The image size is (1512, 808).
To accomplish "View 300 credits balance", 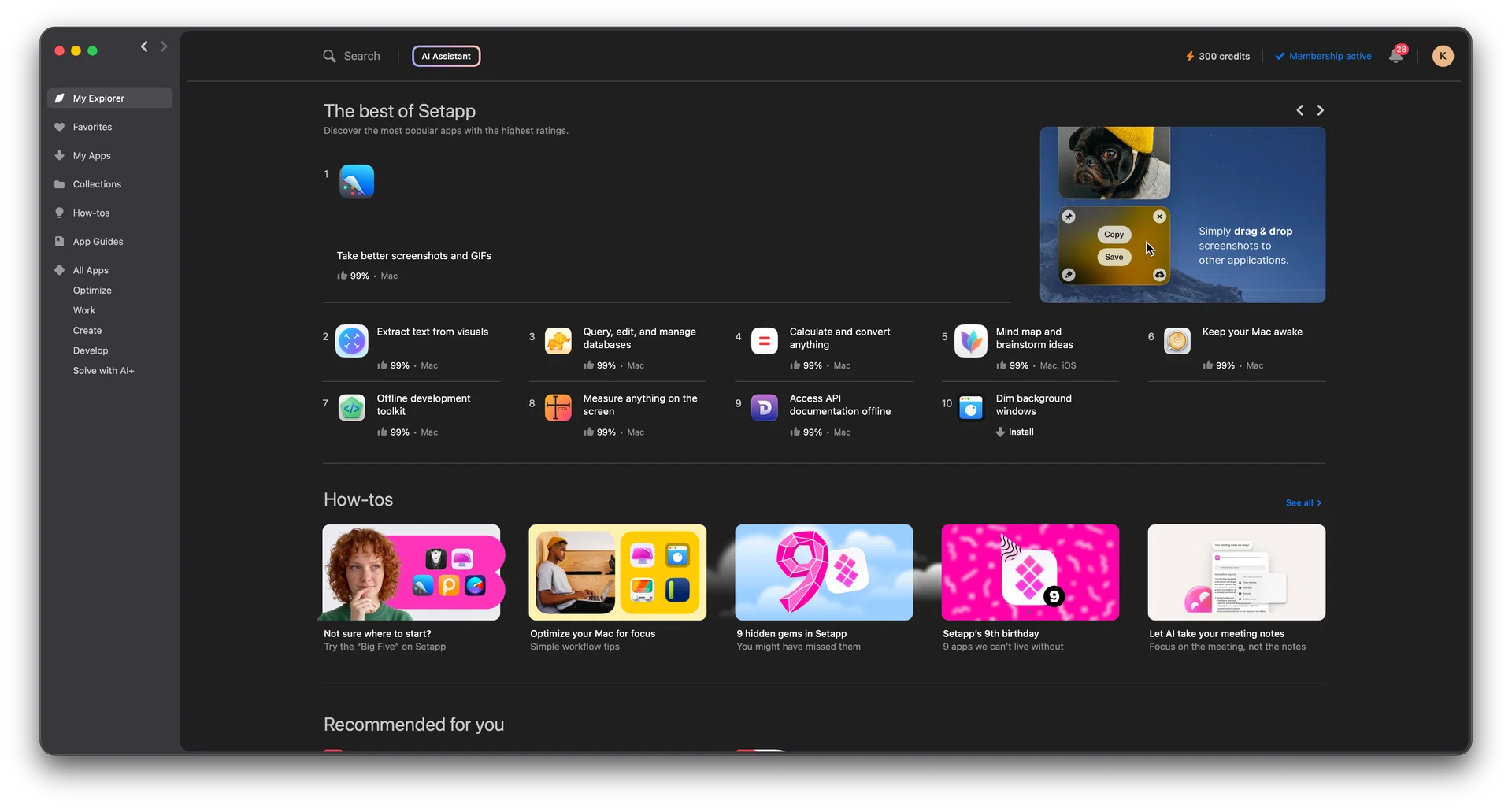I will (1217, 56).
